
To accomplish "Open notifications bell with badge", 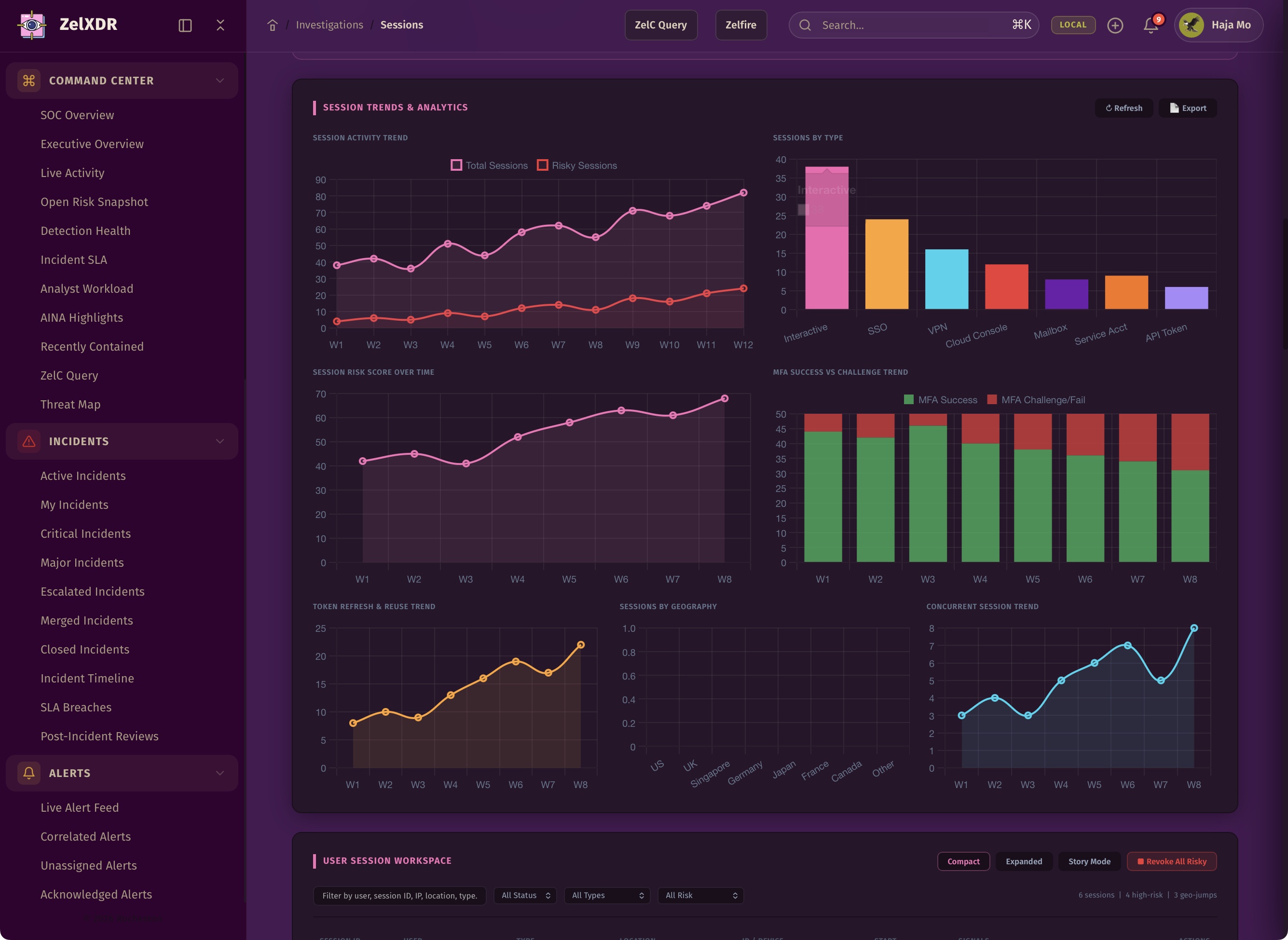I will click(x=1151, y=25).
